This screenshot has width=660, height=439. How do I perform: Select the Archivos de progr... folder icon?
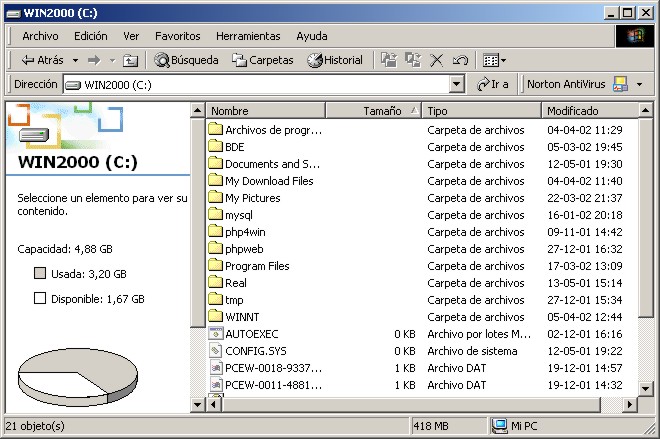(216, 129)
